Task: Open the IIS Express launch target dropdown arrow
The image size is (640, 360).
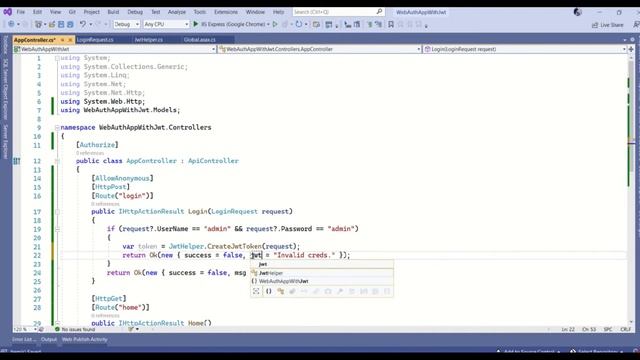Action: tap(268, 24)
